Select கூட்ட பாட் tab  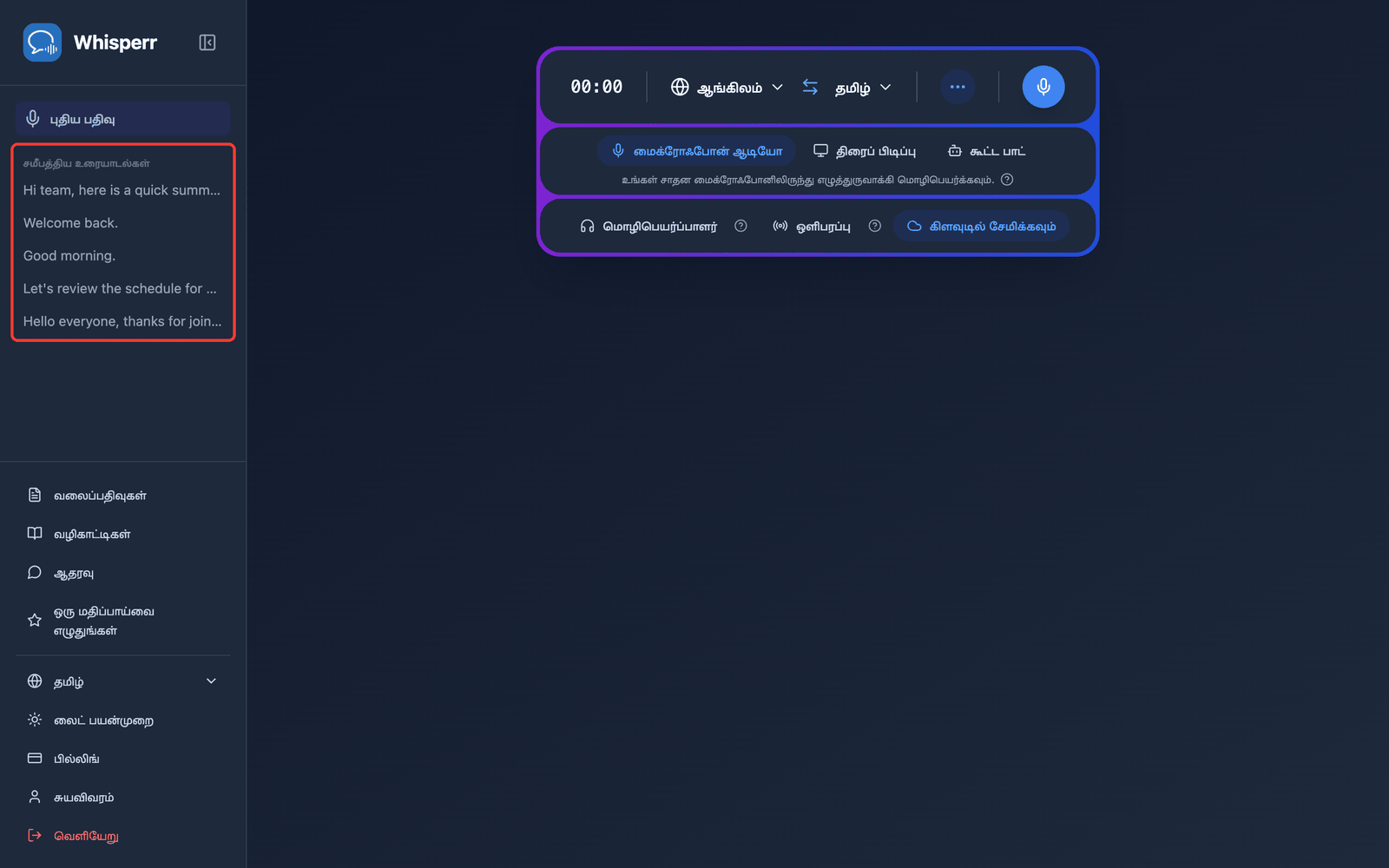coord(987,151)
